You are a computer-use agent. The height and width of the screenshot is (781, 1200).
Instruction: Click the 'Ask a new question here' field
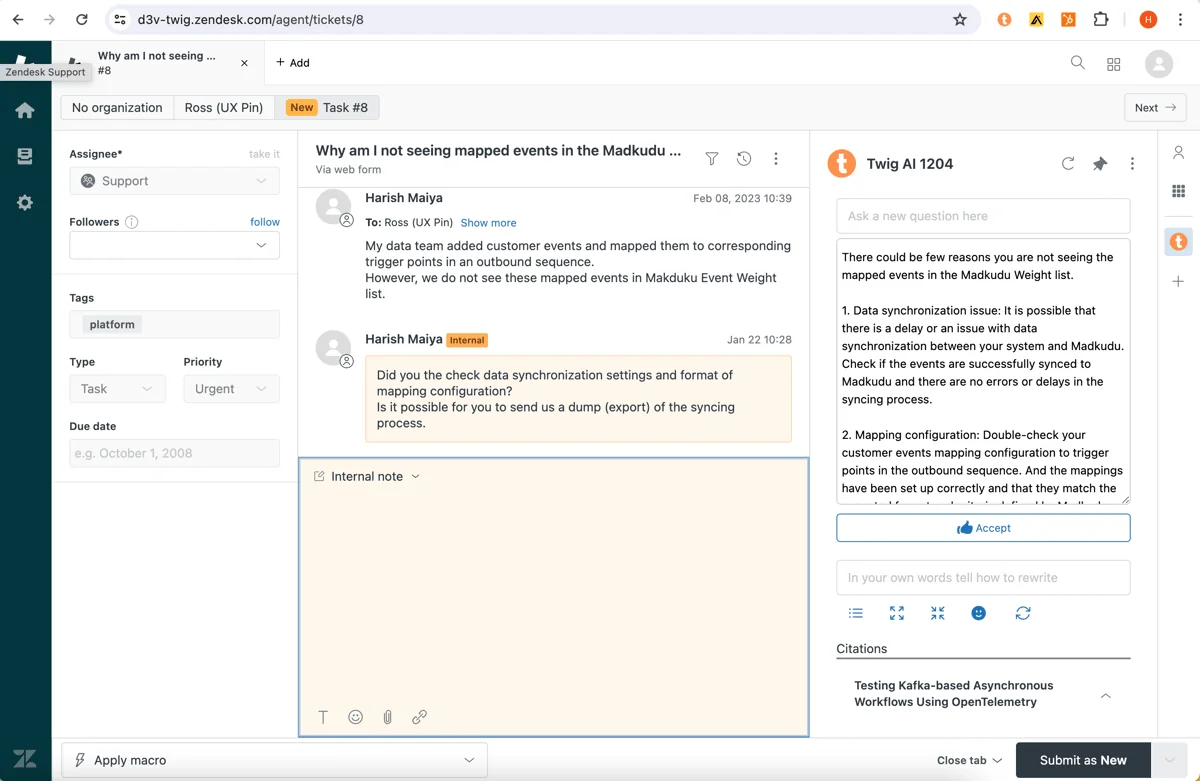tap(983, 216)
